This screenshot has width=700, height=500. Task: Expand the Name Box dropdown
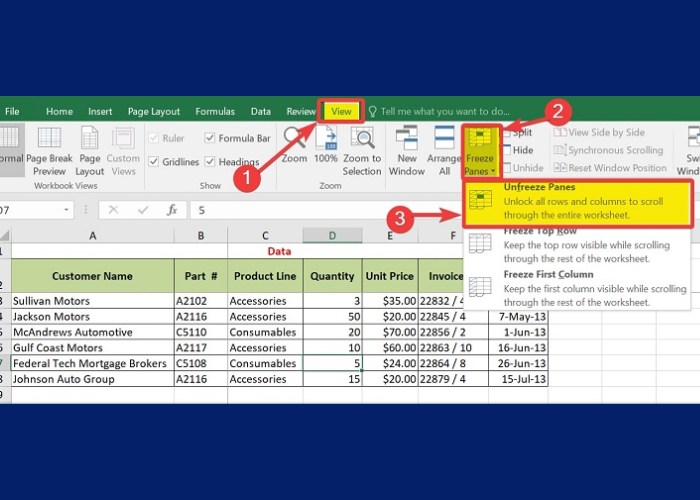pos(67,210)
